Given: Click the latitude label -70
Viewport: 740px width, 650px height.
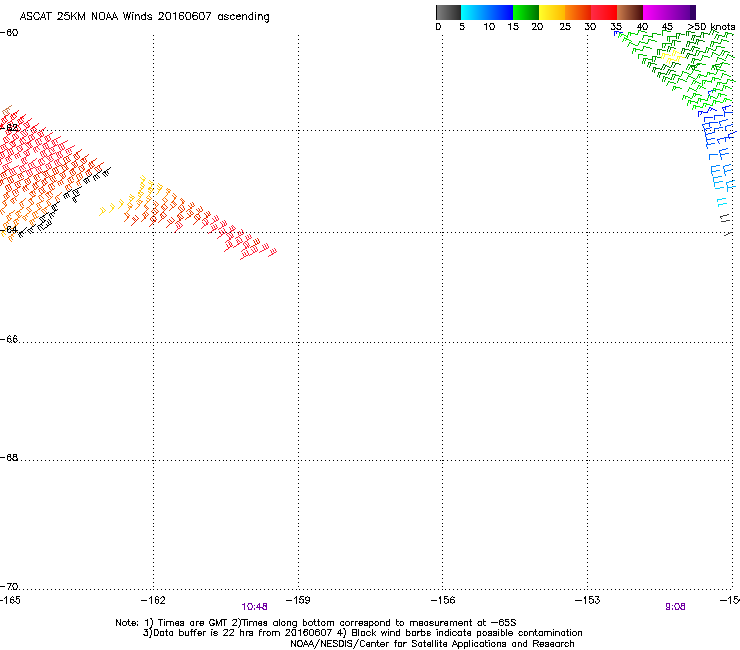Looking at the screenshot, I should point(9,586).
